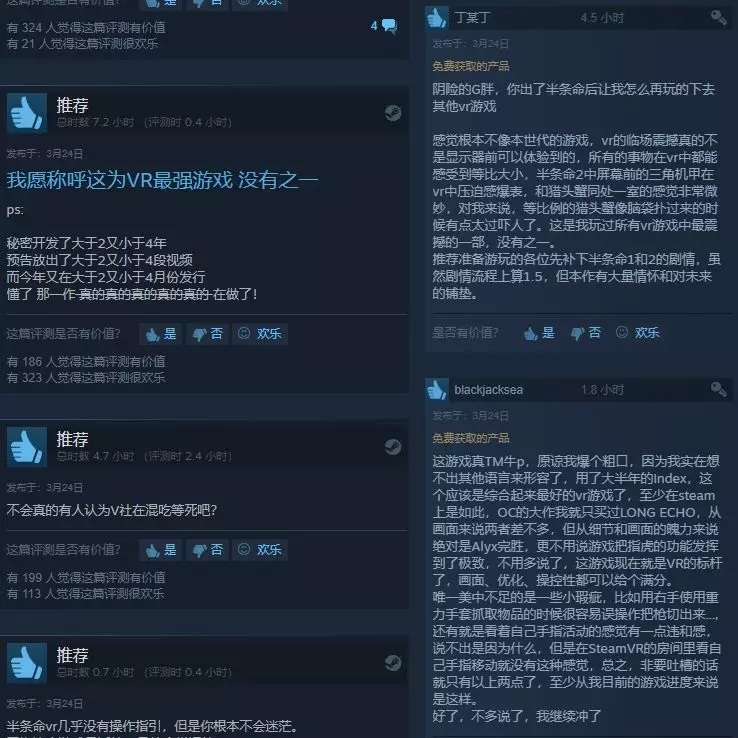Open blackjacksea's user profile name

(489, 390)
